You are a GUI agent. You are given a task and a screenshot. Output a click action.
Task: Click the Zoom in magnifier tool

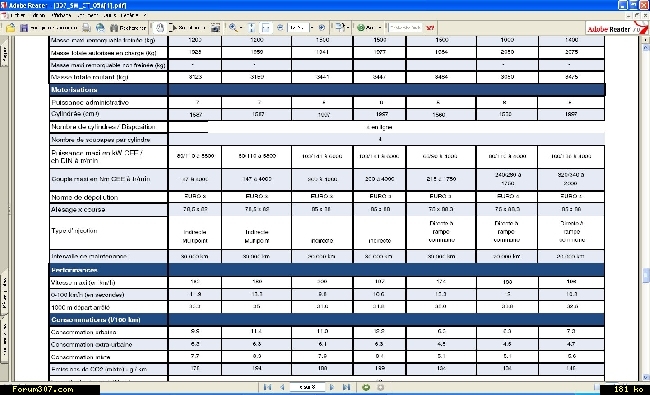(233, 28)
